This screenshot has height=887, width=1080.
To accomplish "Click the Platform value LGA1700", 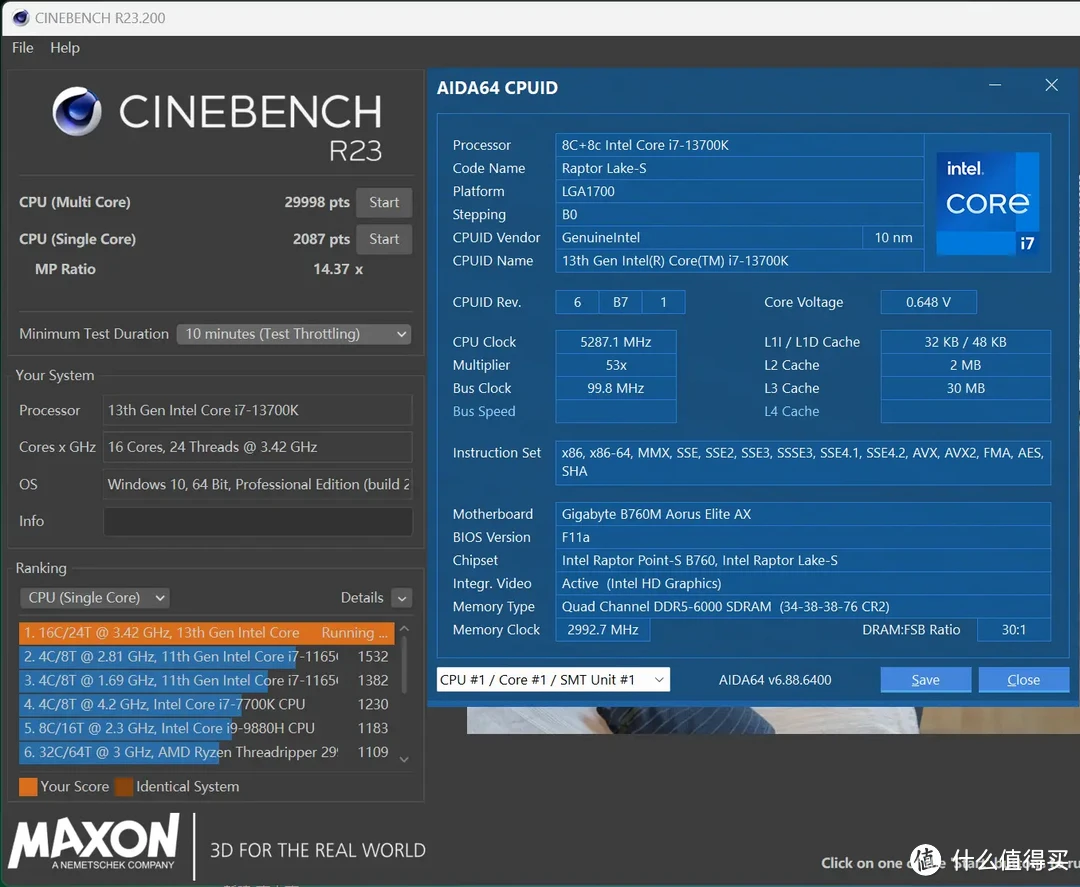I will pos(739,191).
